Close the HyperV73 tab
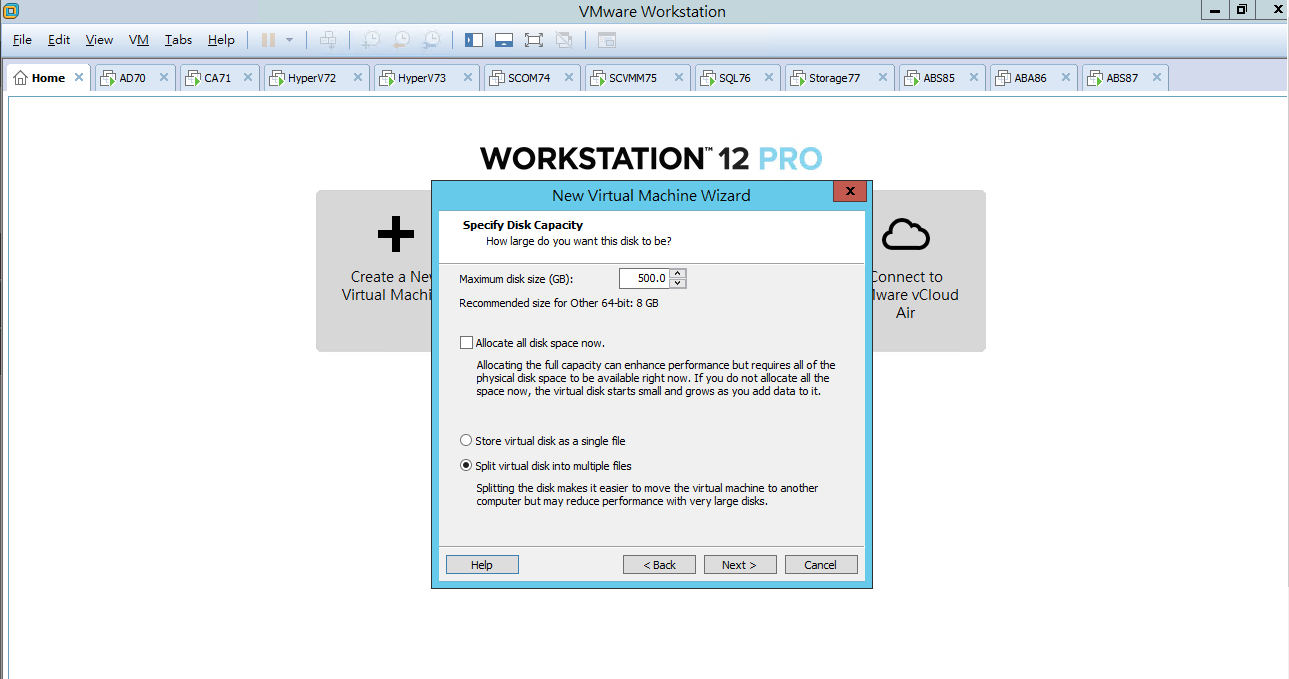The height and width of the screenshot is (679, 1289). 468,77
